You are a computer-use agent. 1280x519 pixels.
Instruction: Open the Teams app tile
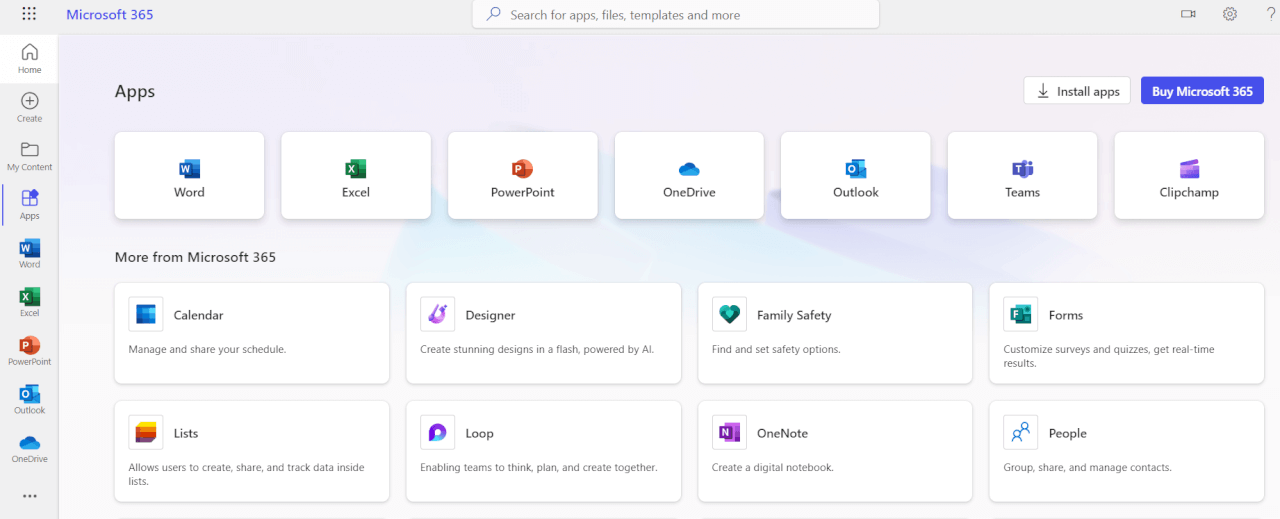click(x=1022, y=175)
